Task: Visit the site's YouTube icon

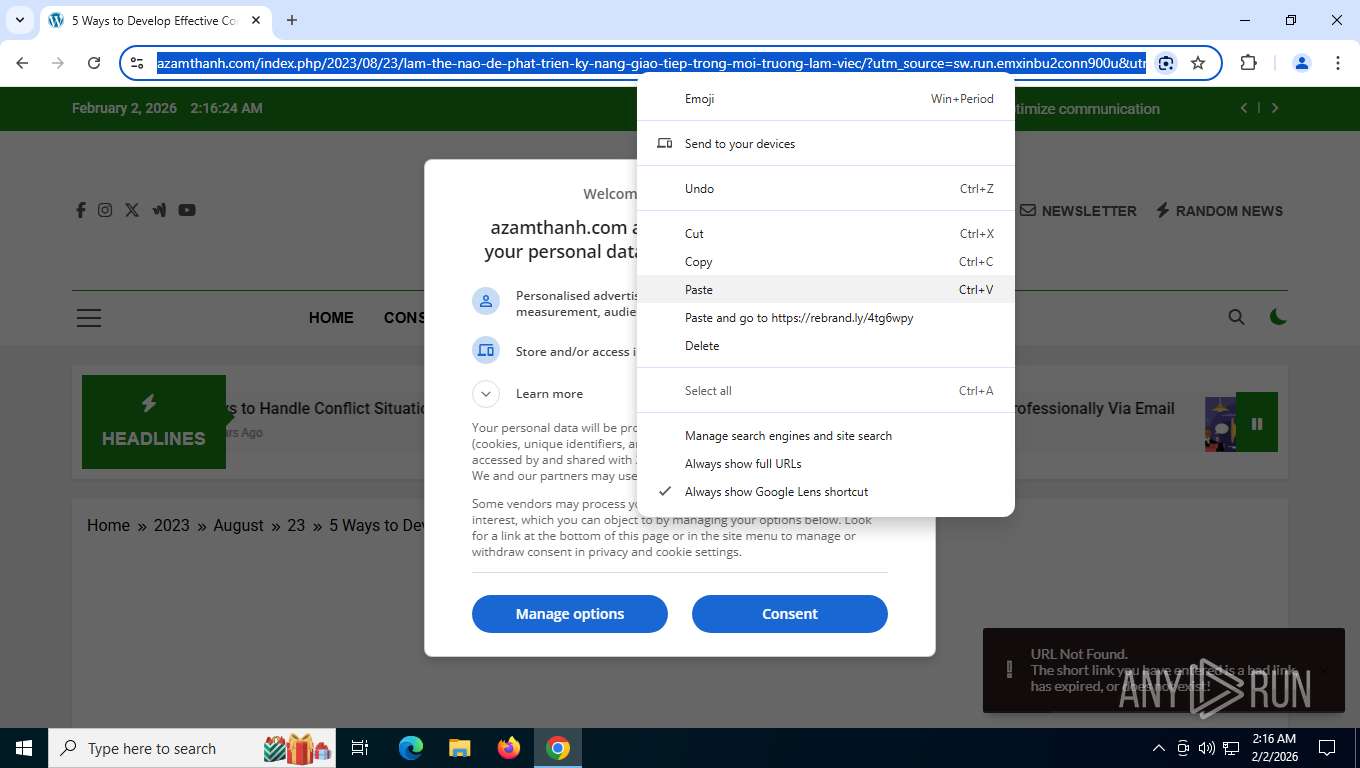Action: 187,210
